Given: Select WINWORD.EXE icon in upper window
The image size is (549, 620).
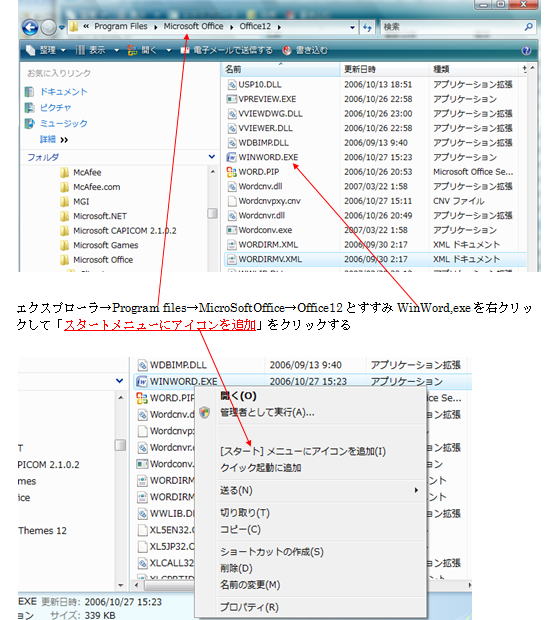Looking at the screenshot, I should point(231,157).
